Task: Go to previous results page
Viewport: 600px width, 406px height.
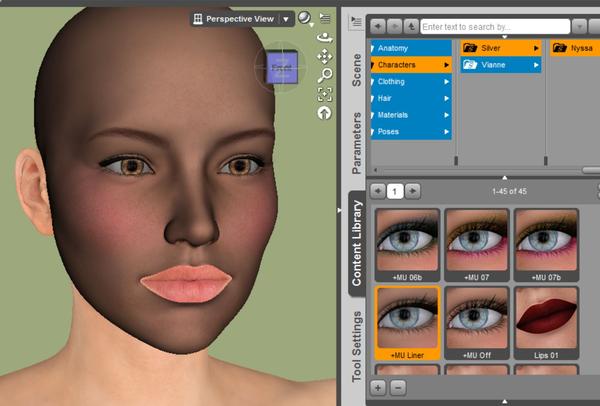Action: (378, 191)
